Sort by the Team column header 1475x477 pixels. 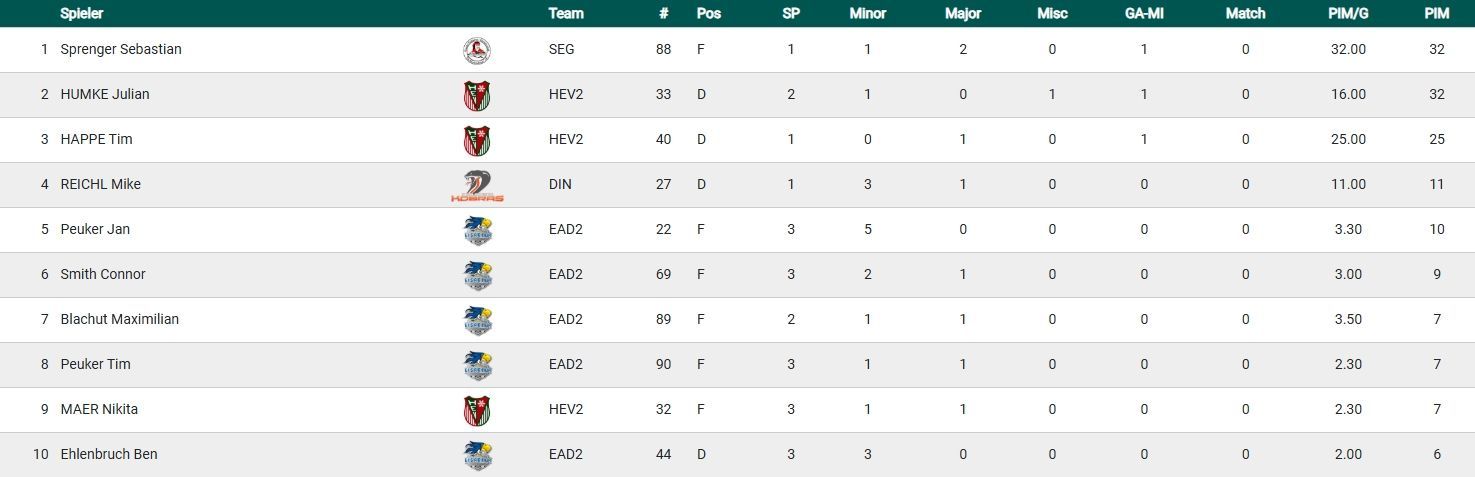566,14
